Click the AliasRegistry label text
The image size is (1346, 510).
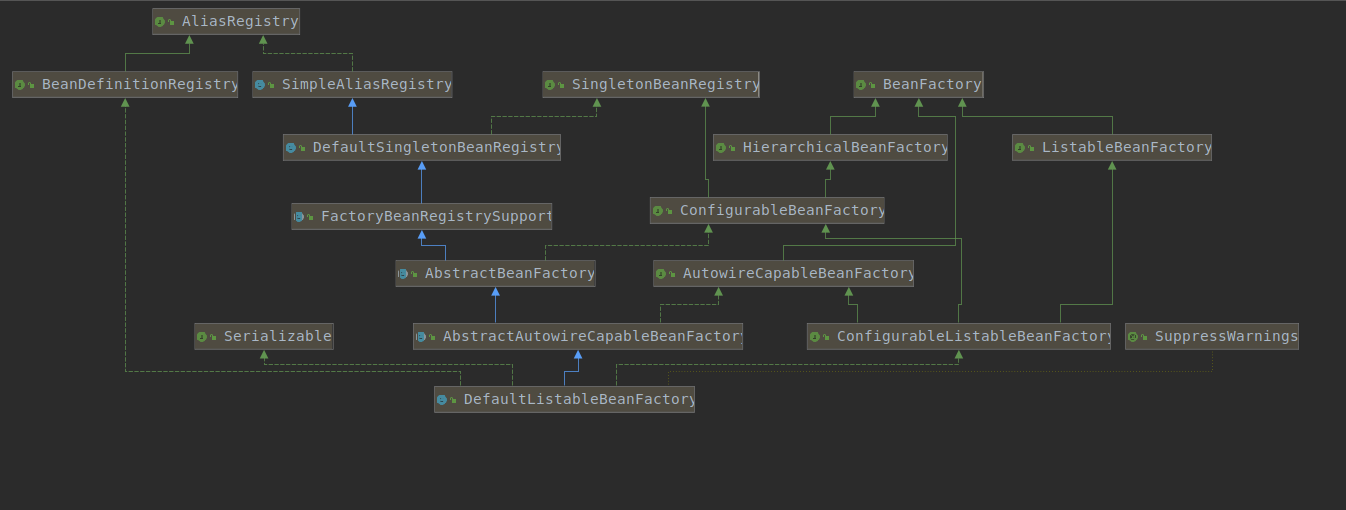pyautogui.click(x=239, y=21)
